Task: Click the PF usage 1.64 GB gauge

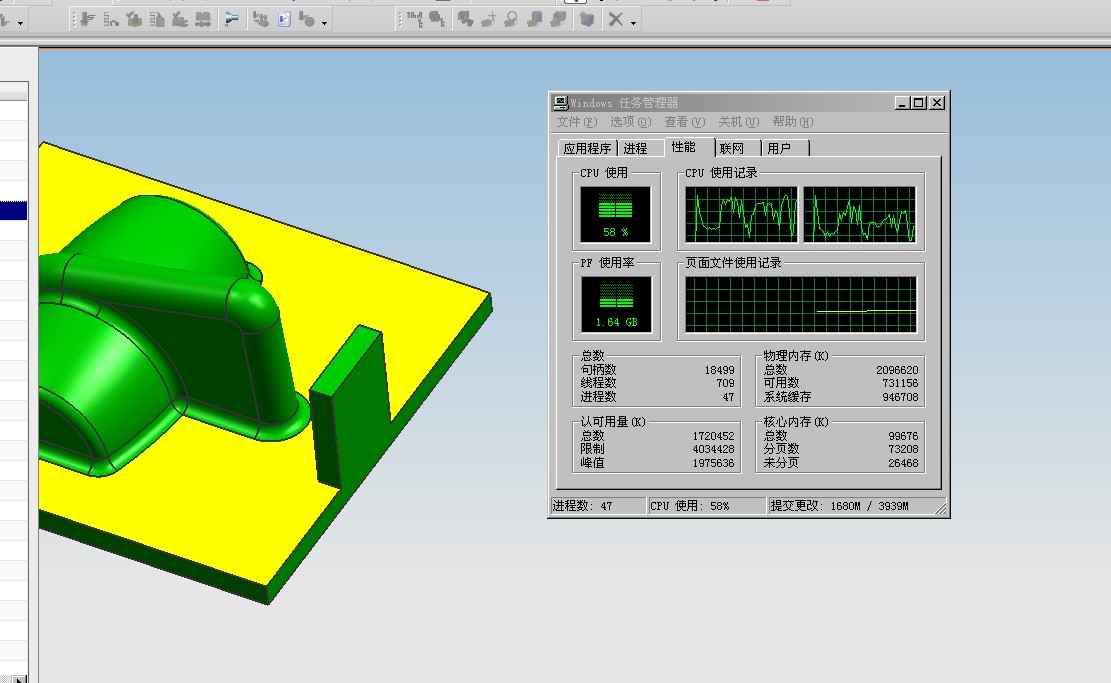Action: [616, 305]
